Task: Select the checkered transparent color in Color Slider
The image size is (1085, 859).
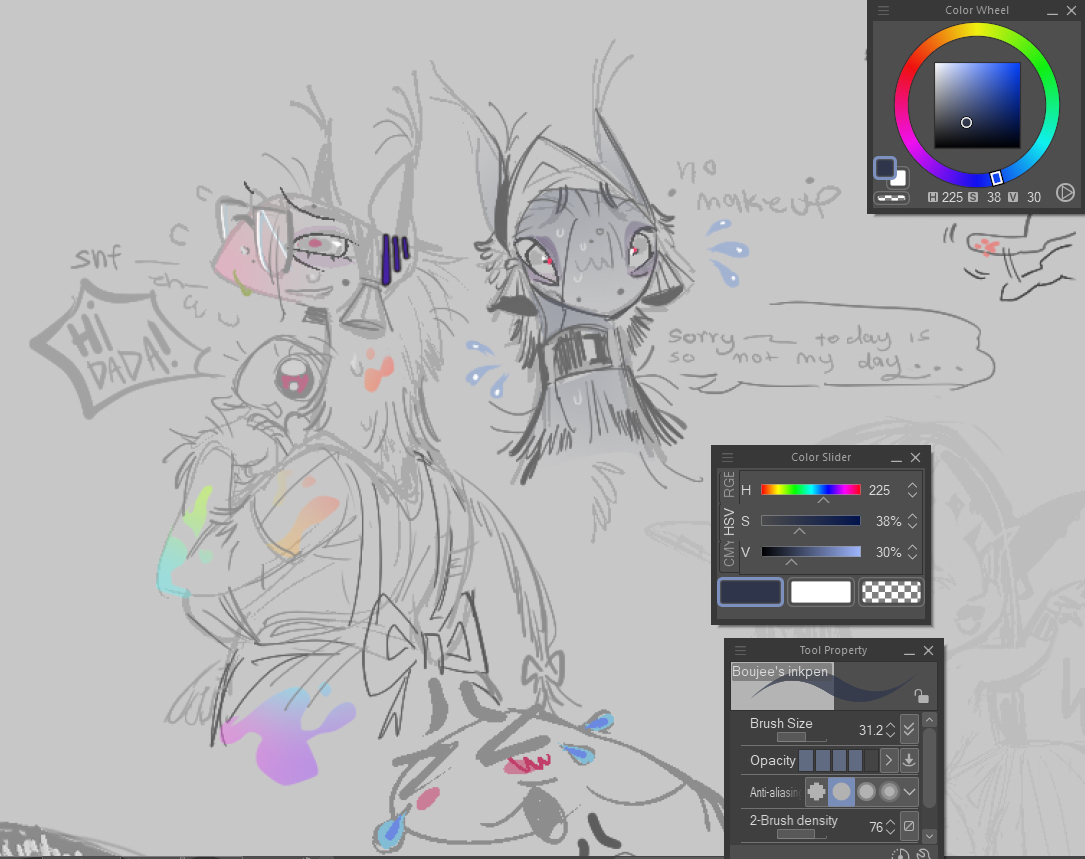Action: [x=890, y=592]
